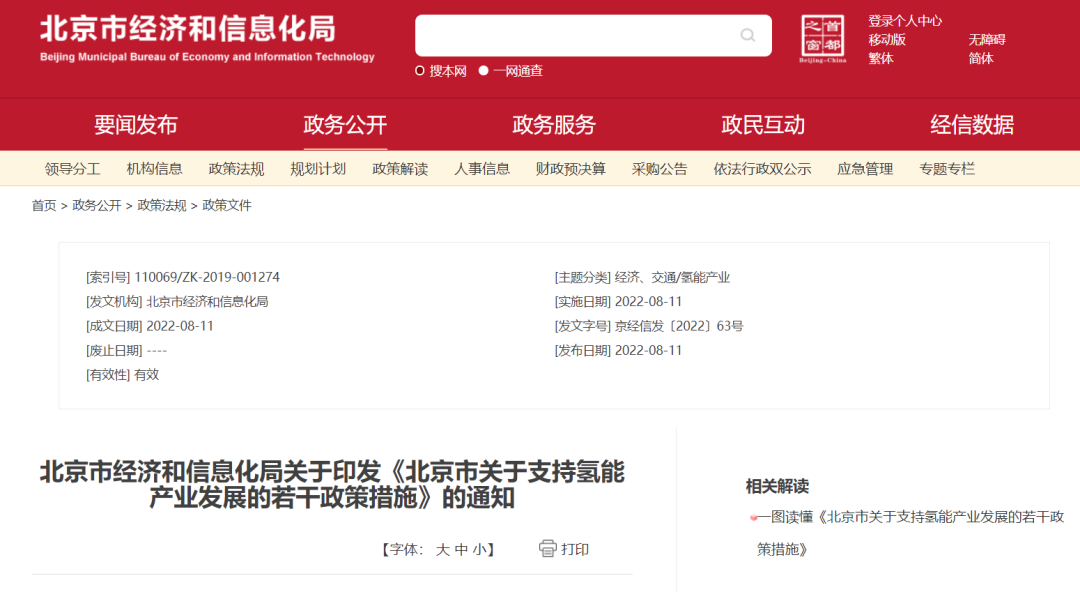
Task: Click 政策法规 in the breadcrumb
Action: (162, 205)
